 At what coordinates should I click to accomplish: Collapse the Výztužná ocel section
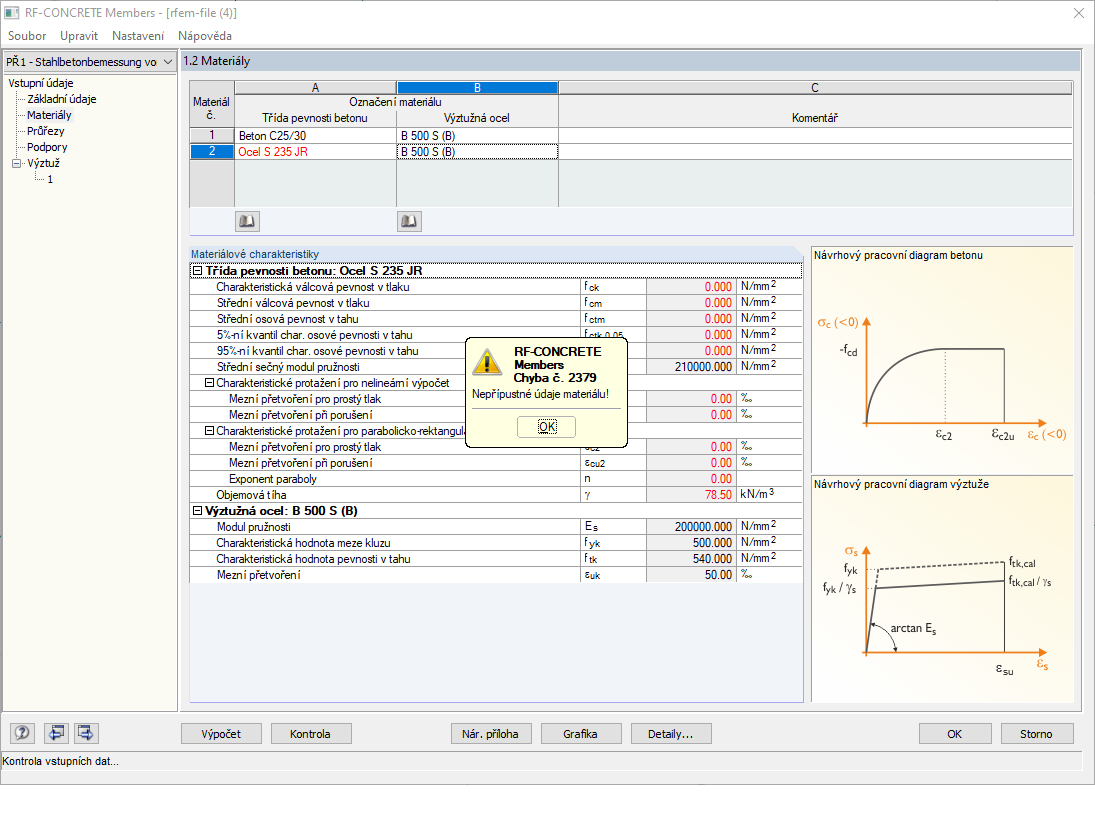pyautogui.click(x=197, y=511)
